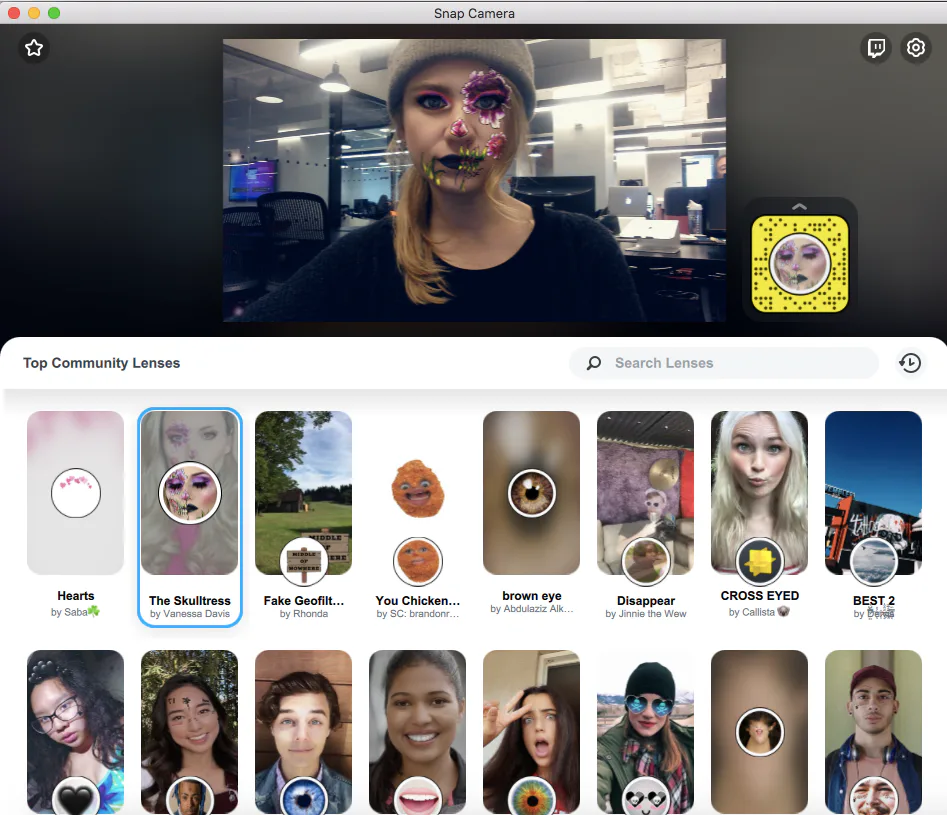Open the Twitch integration icon
The image size is (947, 815).
pyautogui.click(x=876, y=48)
